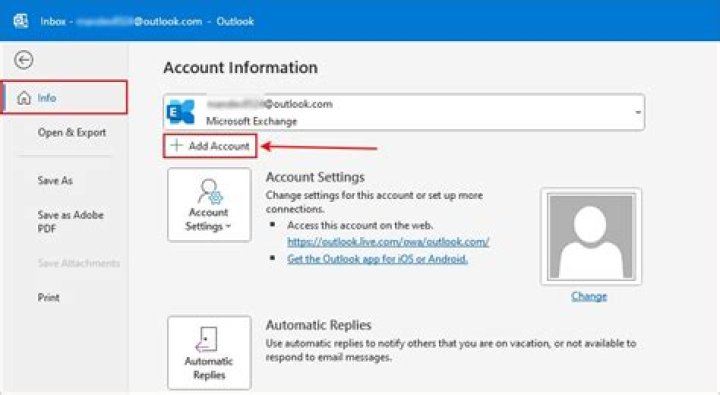Open the Info tab
Image resolution: width=720 pixels, height=395 pixels.
(65, 97)
